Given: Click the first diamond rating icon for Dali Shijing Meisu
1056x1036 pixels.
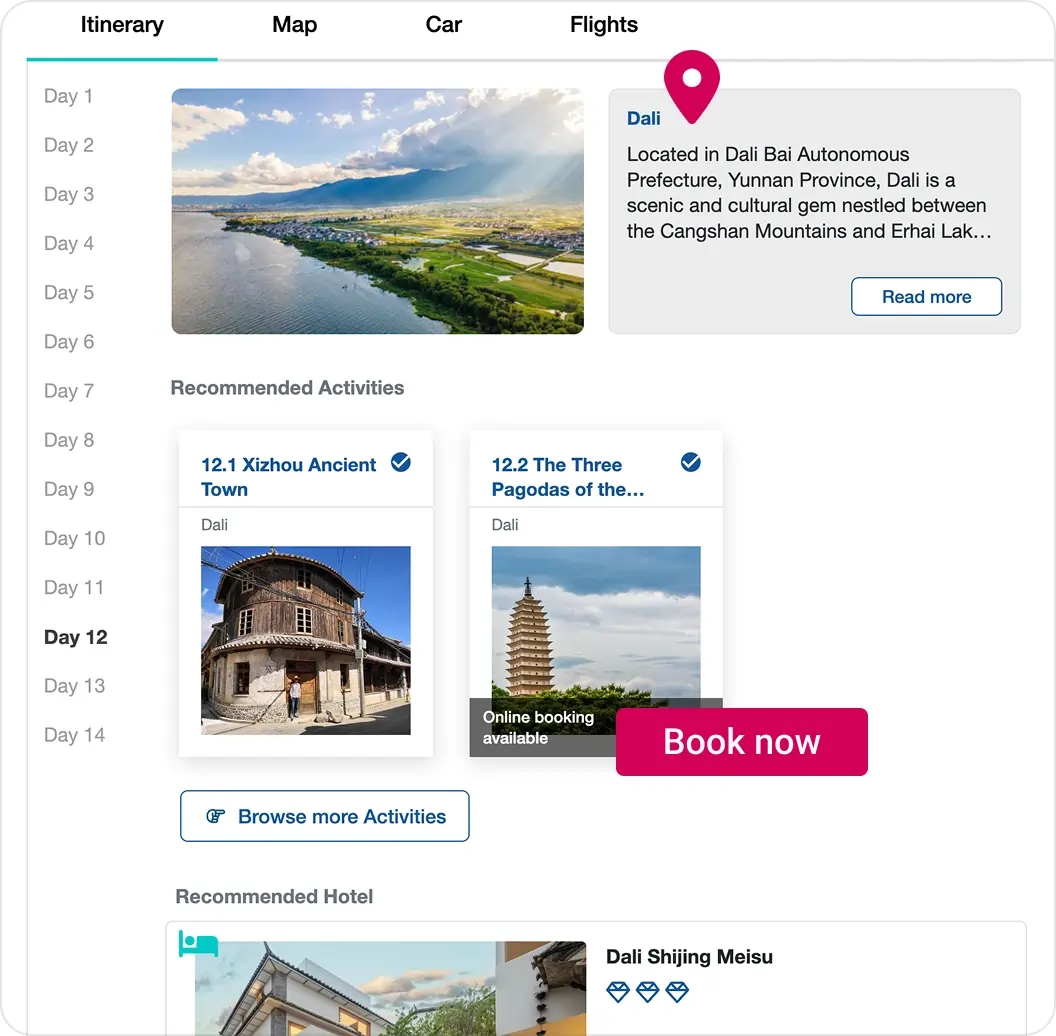Looking at the screenshot, I should [617, 993].
